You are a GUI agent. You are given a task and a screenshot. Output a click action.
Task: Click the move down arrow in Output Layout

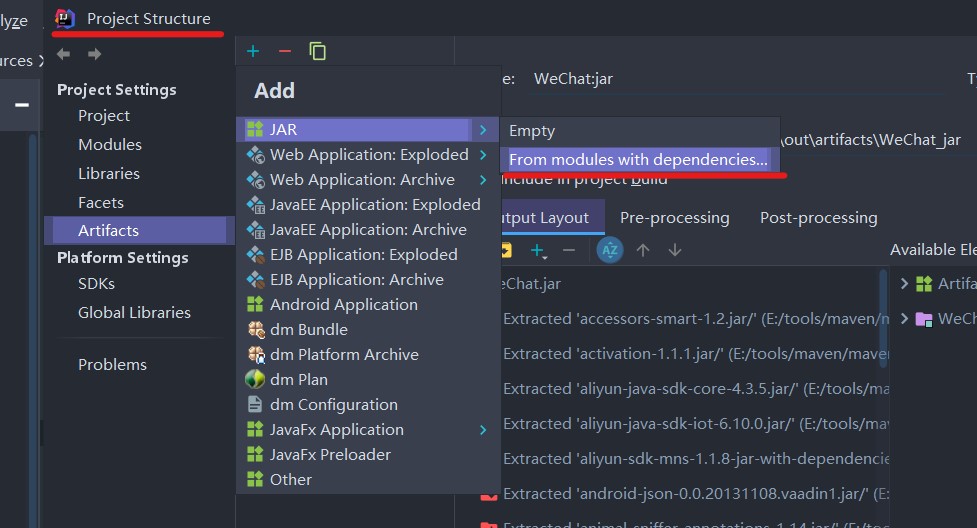(x=675, y=250)
